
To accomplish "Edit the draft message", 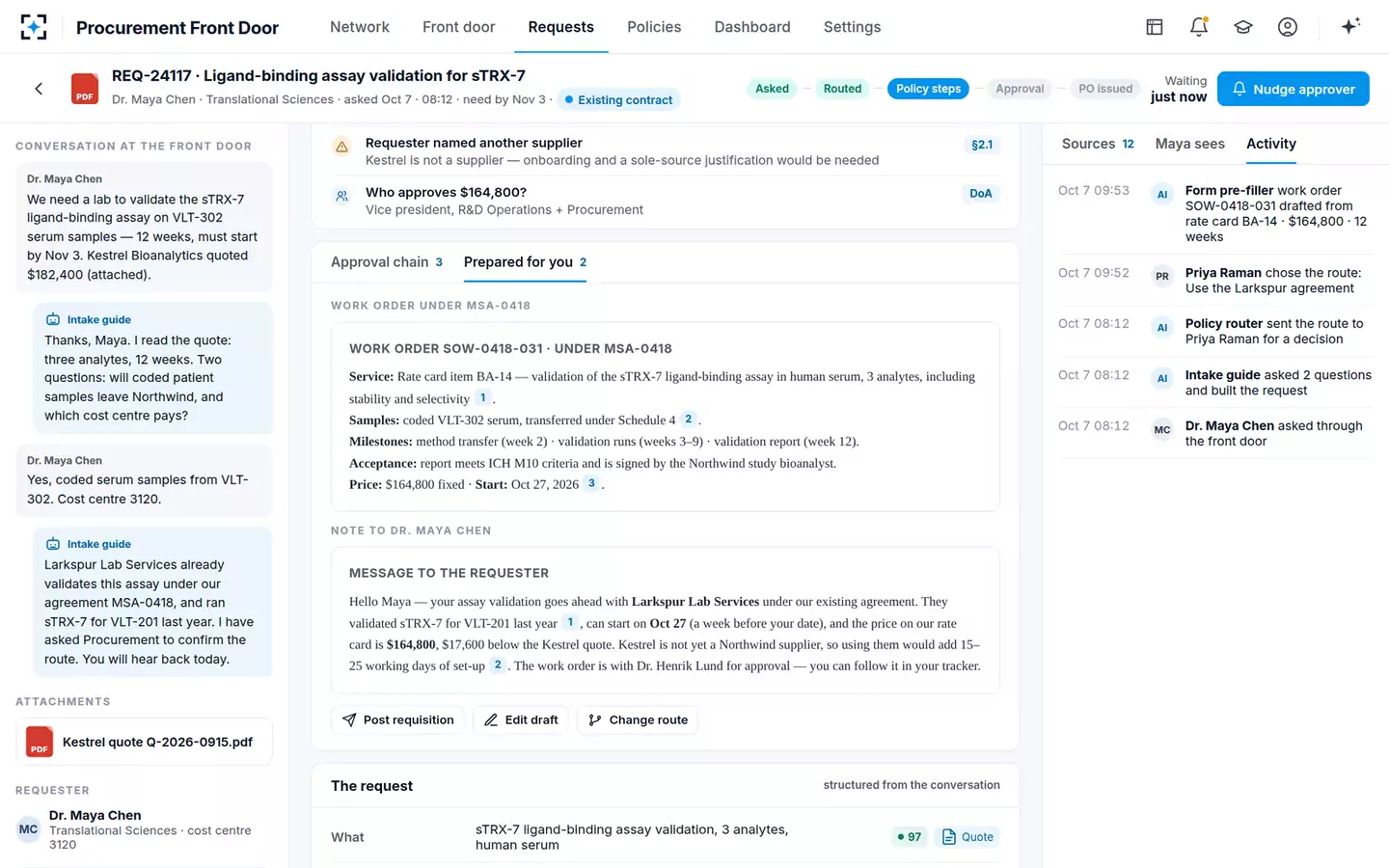I will 521,719.
